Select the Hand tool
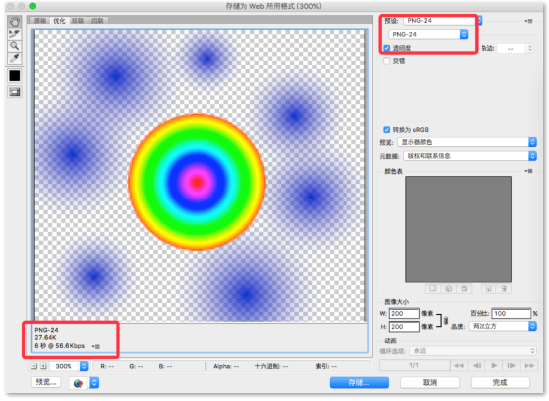The image size is (549, 401). pos(15,22)
